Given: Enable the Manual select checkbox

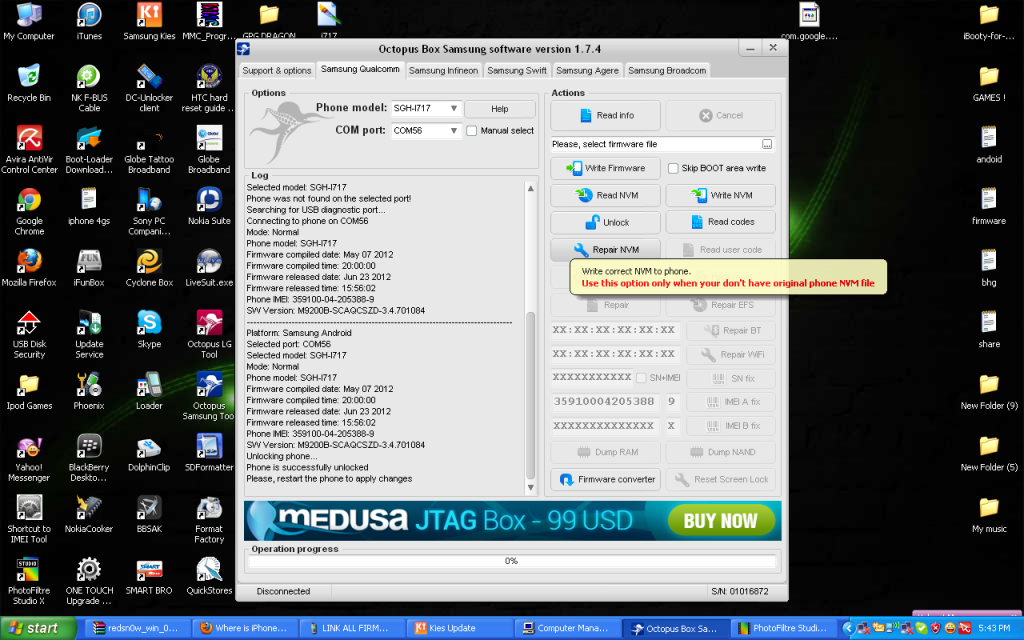Looking at the screenshot, I should (x=472, y=131).
